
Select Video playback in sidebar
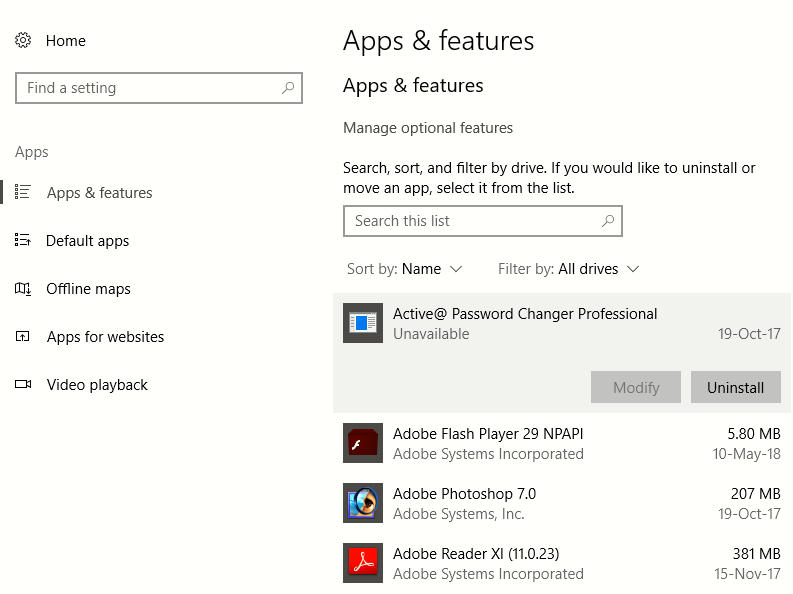coord(97,385)
